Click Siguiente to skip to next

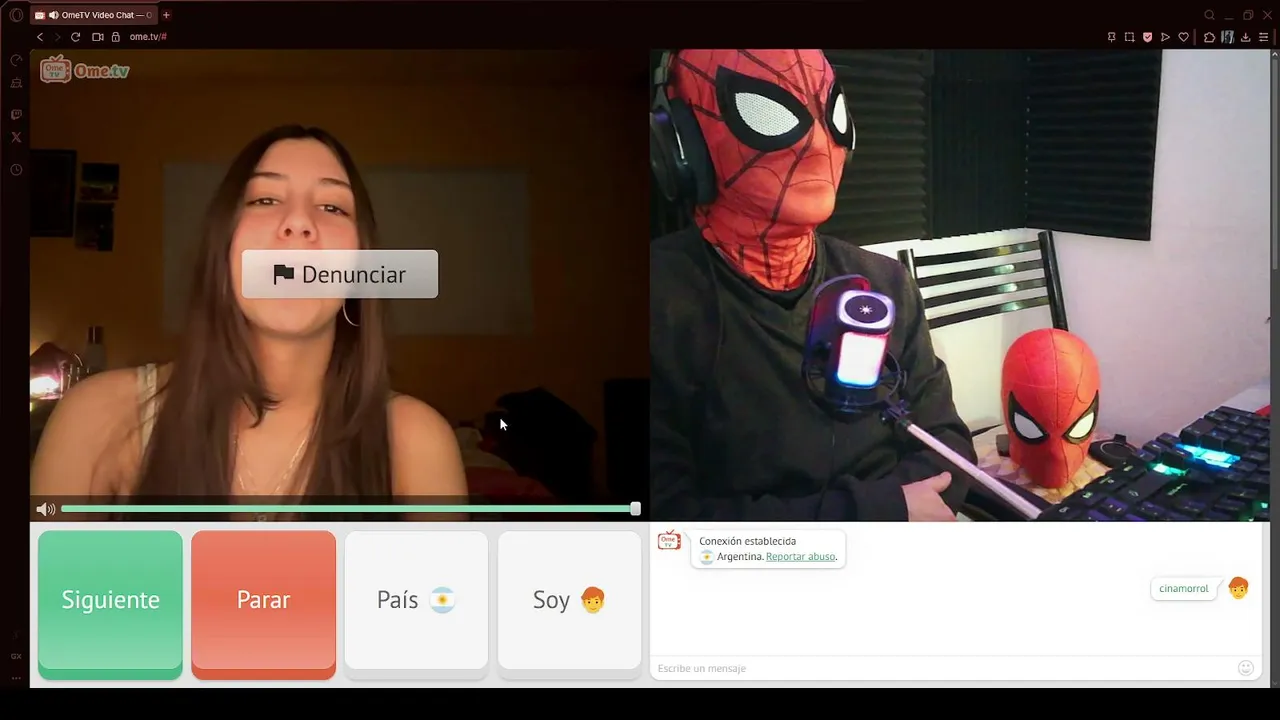[110, 604]
